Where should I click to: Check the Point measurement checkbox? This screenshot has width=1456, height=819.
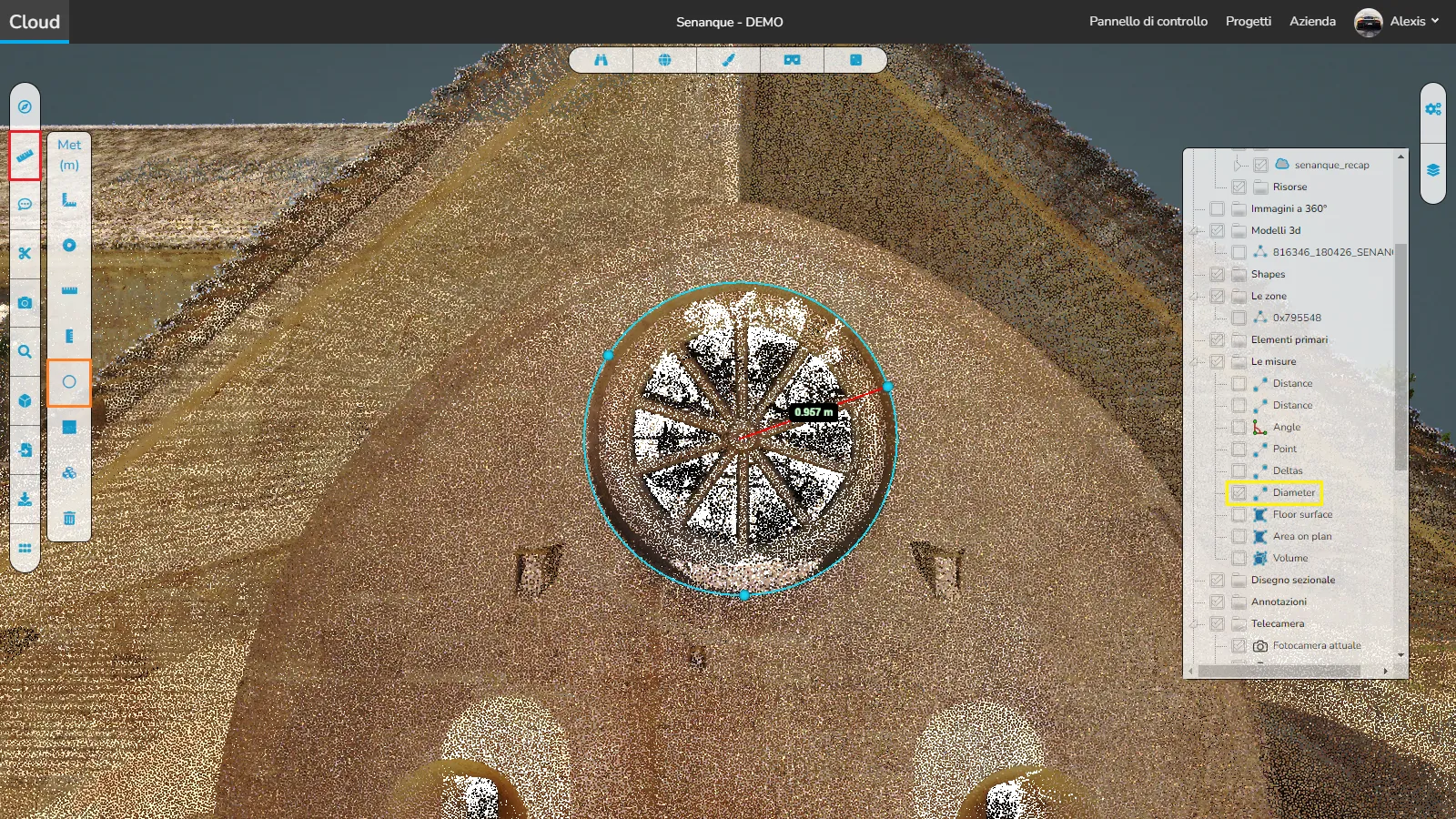(x=1239, y=449)
